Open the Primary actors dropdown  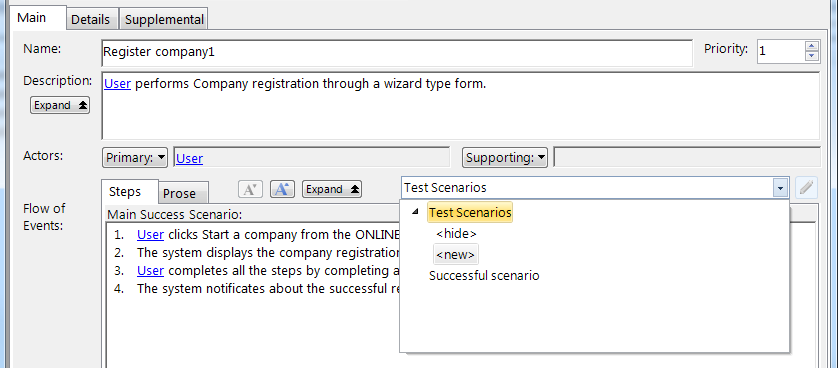135,158
